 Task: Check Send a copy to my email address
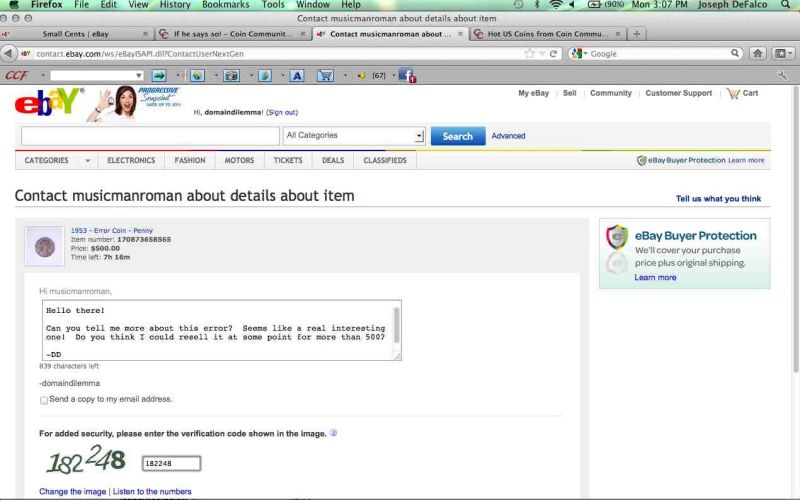[44, 400]
